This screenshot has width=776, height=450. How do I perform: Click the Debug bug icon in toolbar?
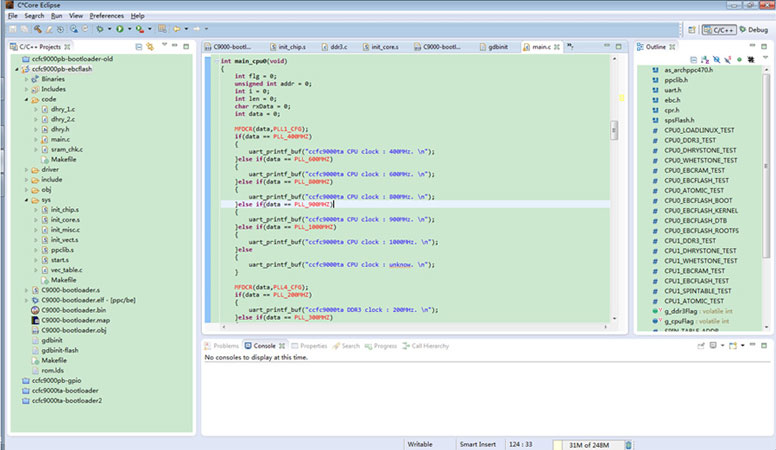[100, 29]
